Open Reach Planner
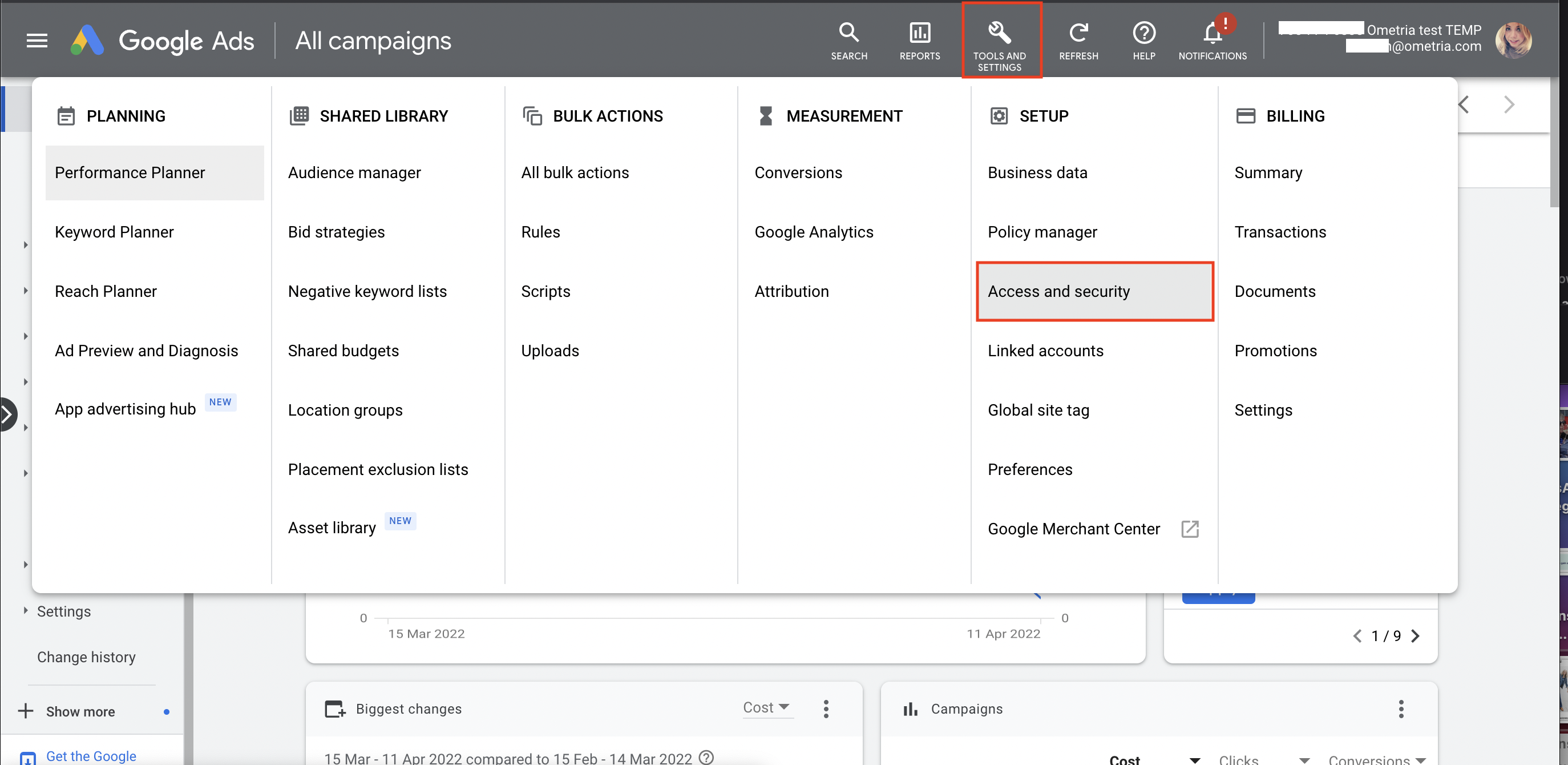 pyautogui.click(x=106, y=291)
